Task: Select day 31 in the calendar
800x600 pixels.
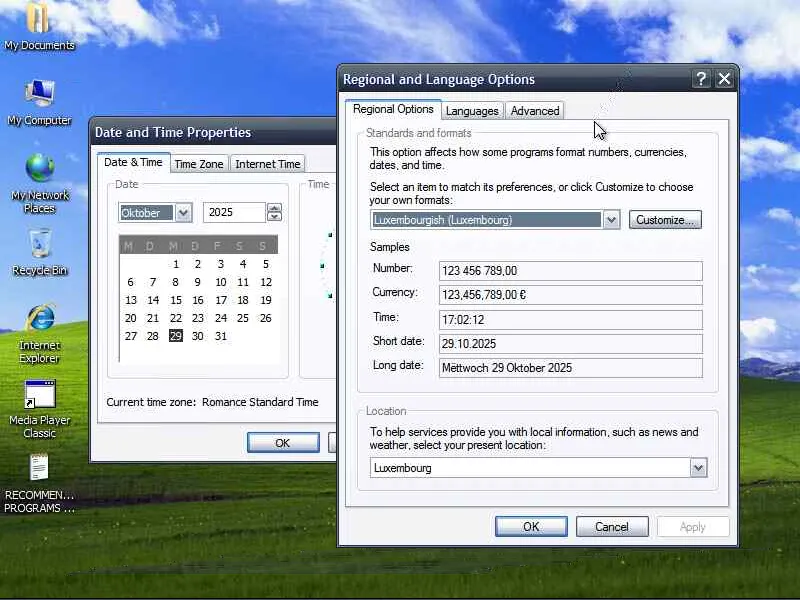Action: [x=220, y=336]
